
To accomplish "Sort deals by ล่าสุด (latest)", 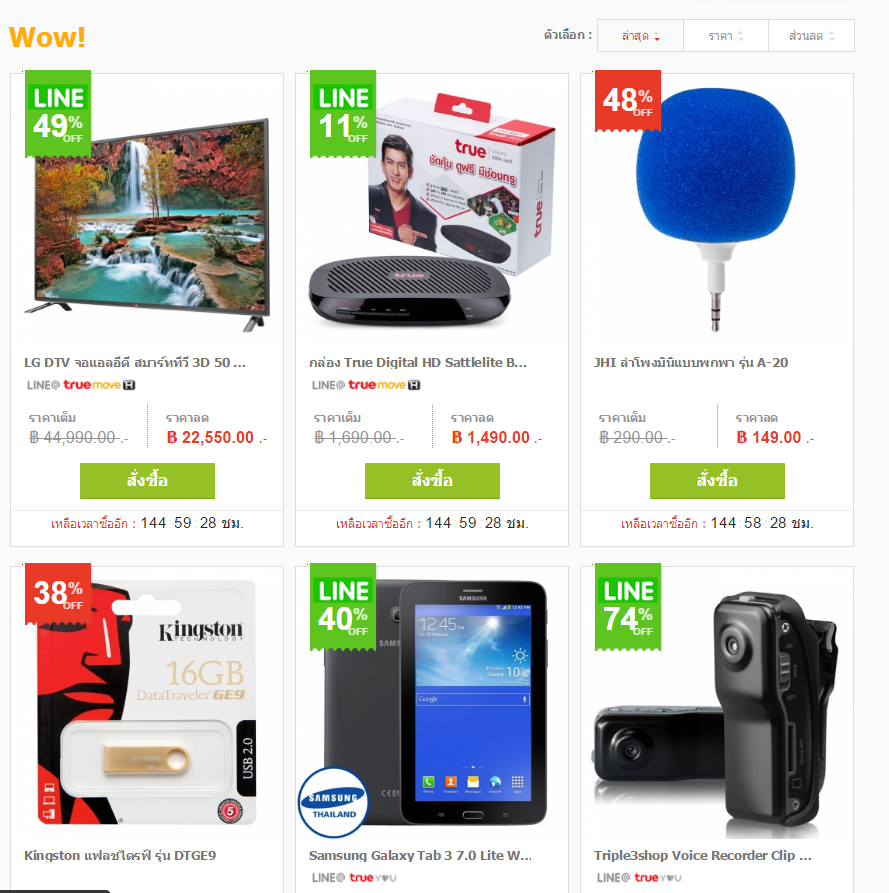I will click(640, 36).
